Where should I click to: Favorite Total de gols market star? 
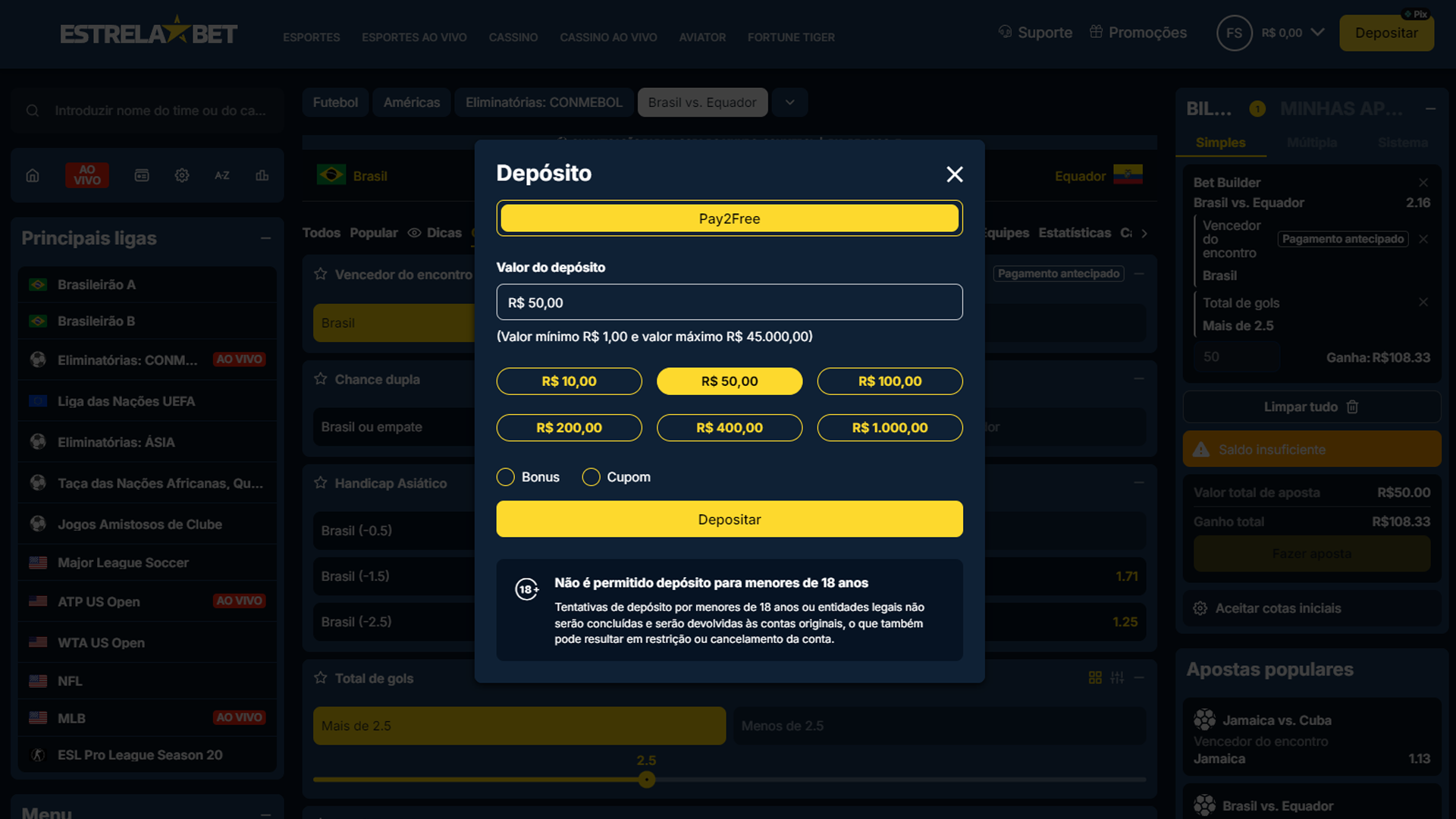(x=321, y=677)
